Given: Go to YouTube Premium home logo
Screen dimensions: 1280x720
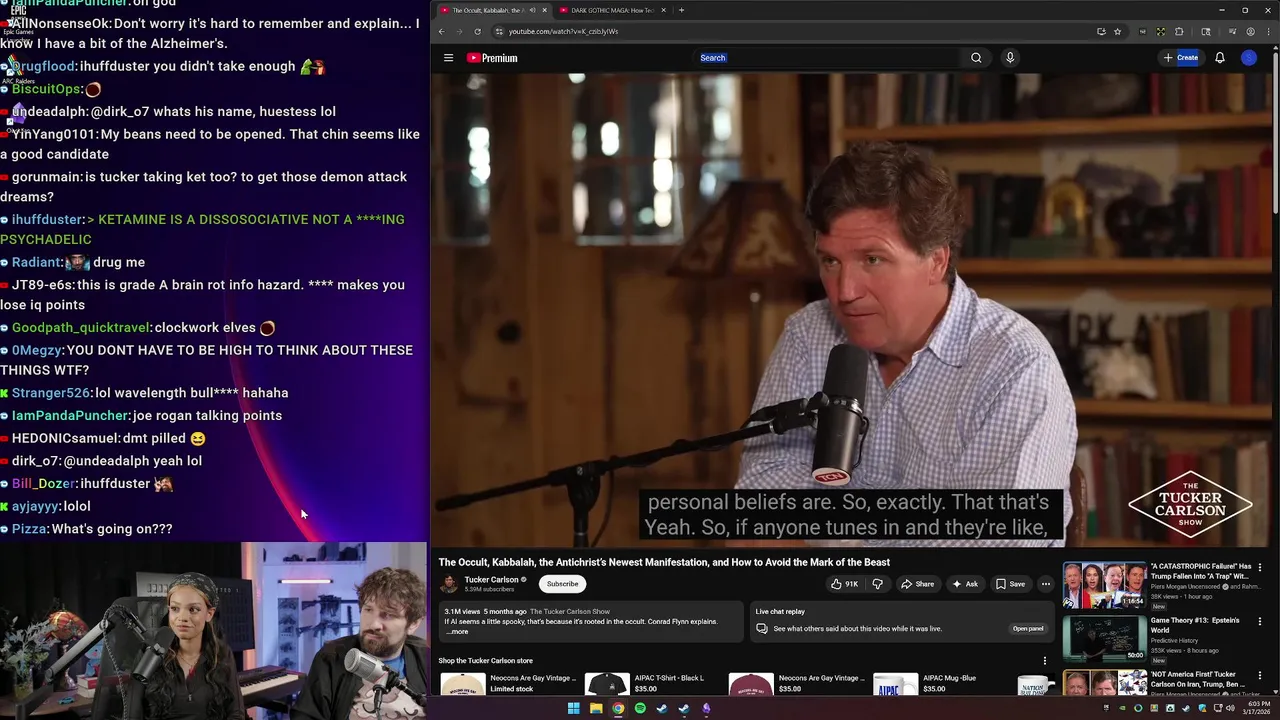Looking at the screenshot, I should (x=492, y=58).
